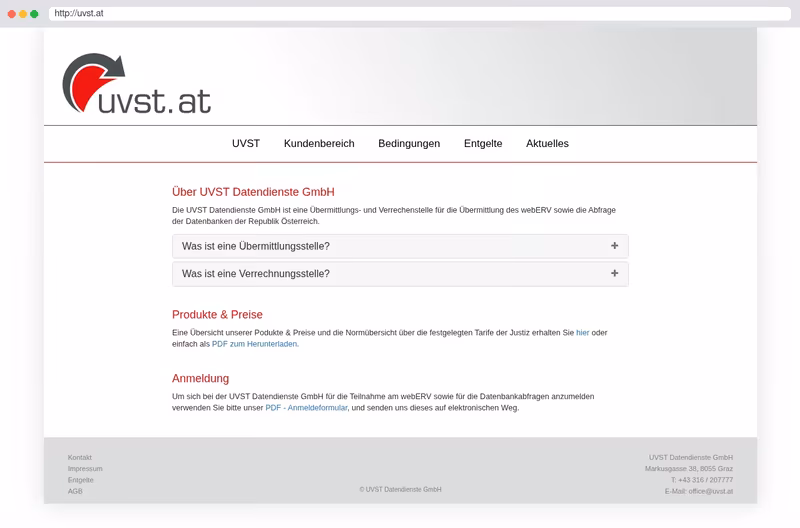Open the Kundenbereich menu item

319,143
